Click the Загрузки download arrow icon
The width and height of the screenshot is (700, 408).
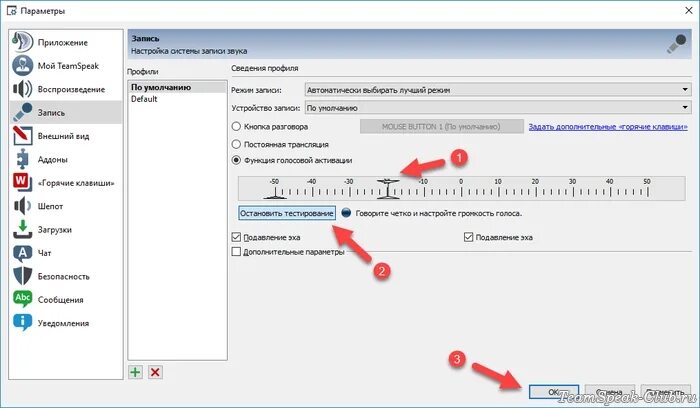22,229
